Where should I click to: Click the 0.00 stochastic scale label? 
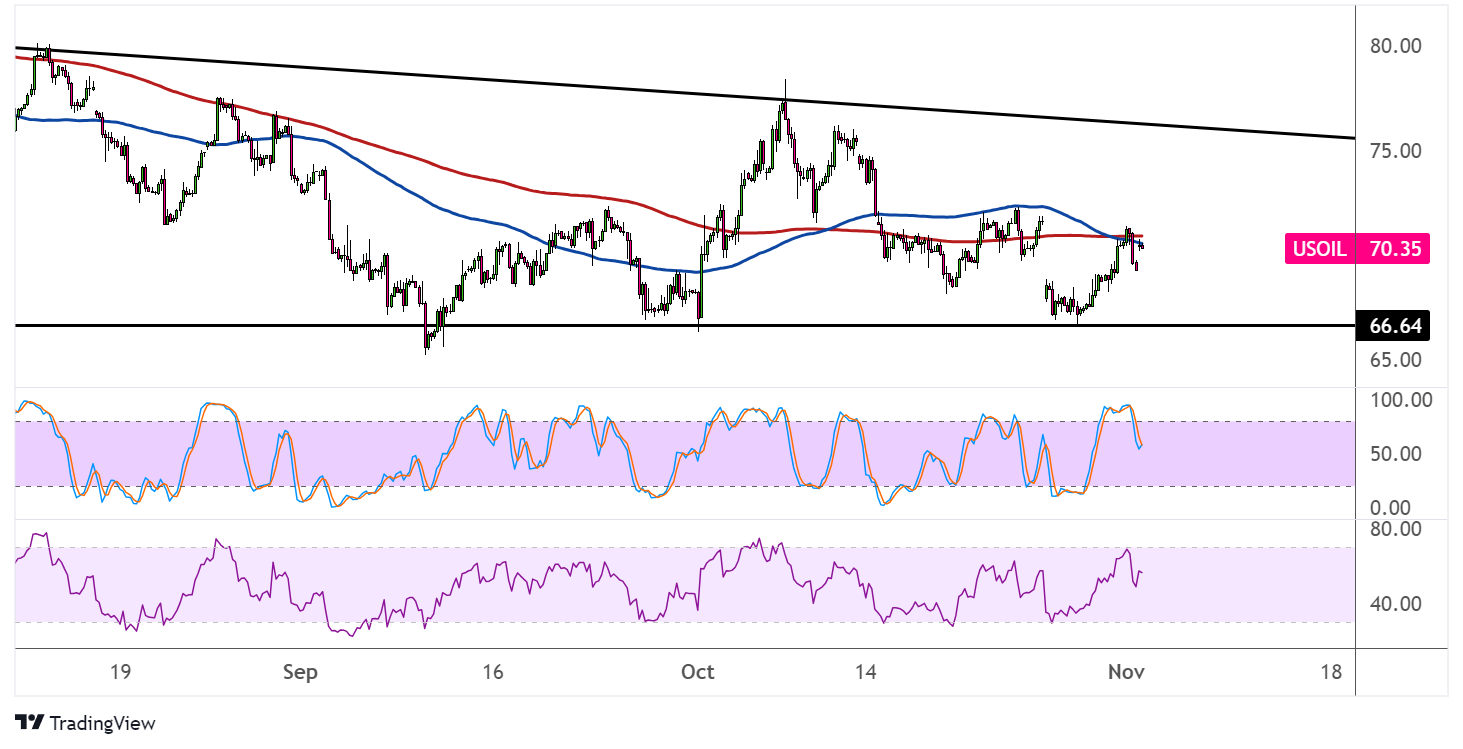coord(1390,507)
